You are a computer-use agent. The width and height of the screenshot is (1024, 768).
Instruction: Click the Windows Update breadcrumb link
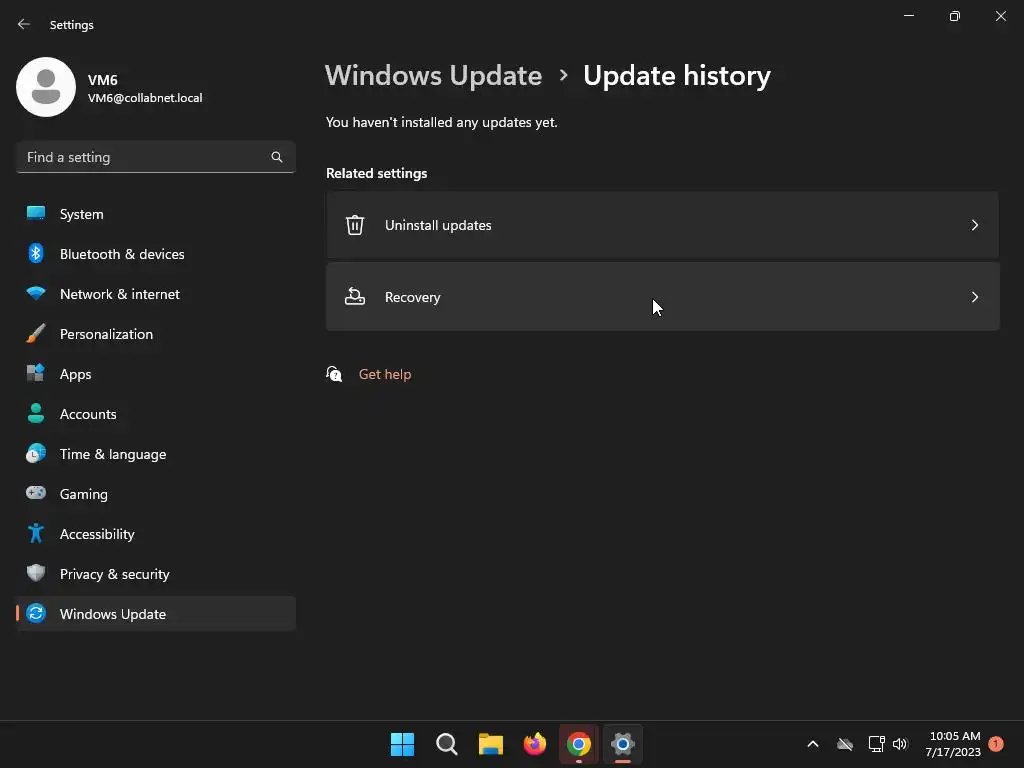coord(434,76)
